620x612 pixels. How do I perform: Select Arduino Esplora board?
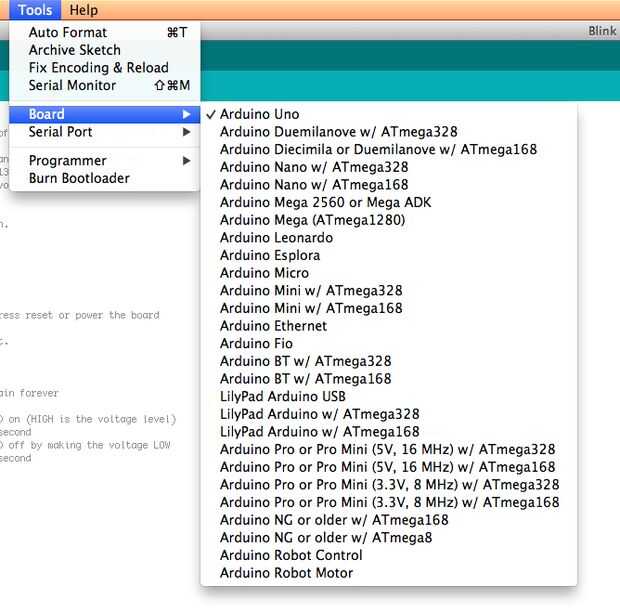pyautogui.click(x=389, y=255)
